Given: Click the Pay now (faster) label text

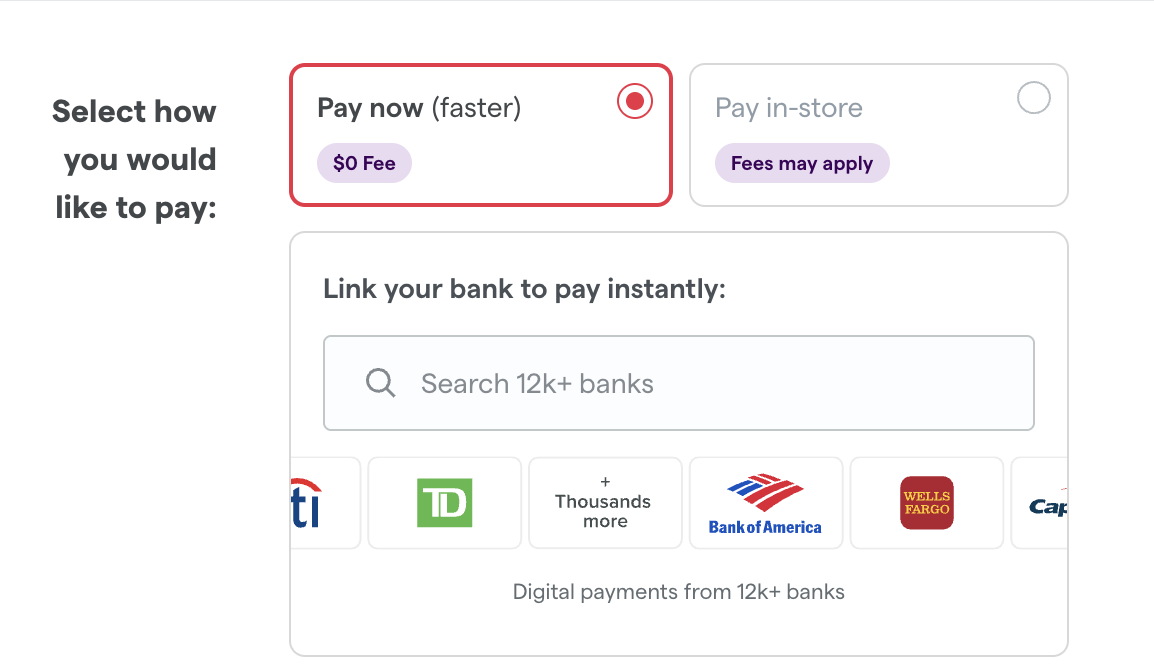Looking at the screenshot, I should [x=419, y=108].
